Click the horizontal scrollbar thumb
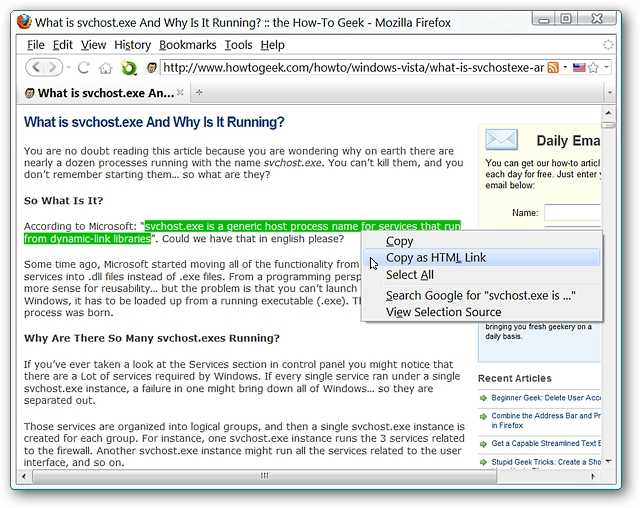 tap(264, 476)
